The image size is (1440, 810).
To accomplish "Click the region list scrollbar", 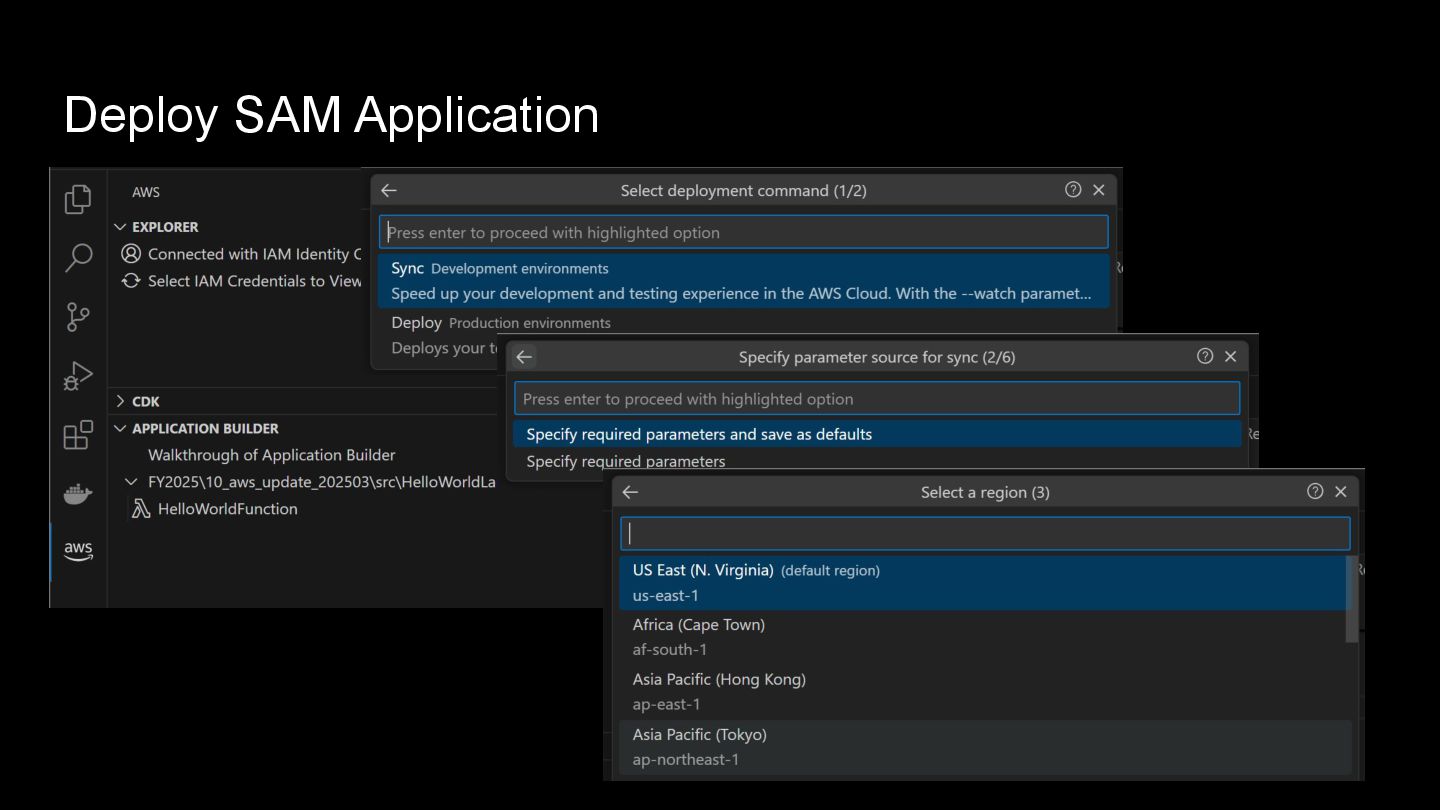I will (x=1352, y=600).
